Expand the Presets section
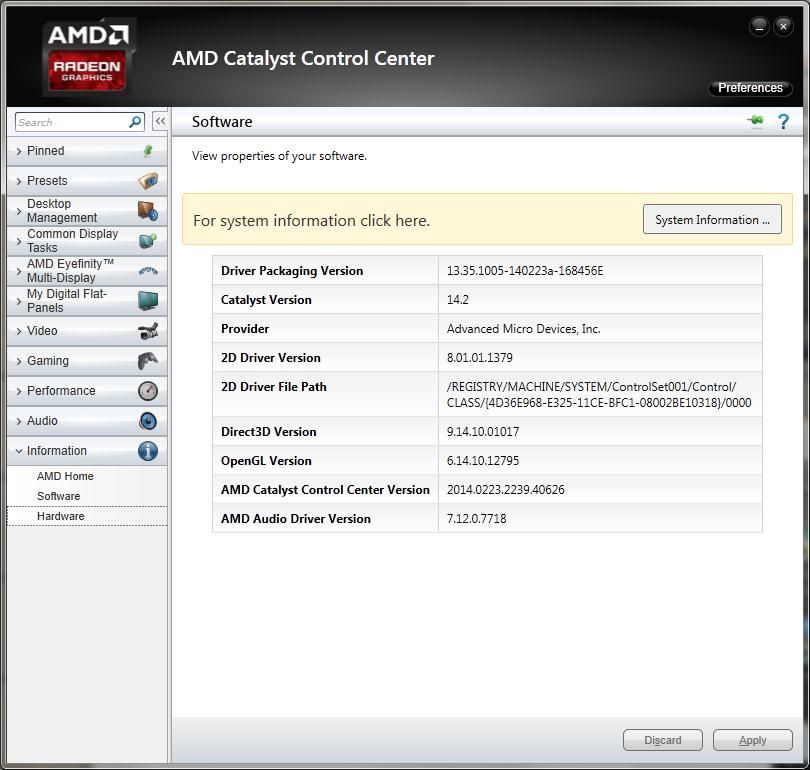Viewport: 810px width, 770px height. [x=87, y=181]
